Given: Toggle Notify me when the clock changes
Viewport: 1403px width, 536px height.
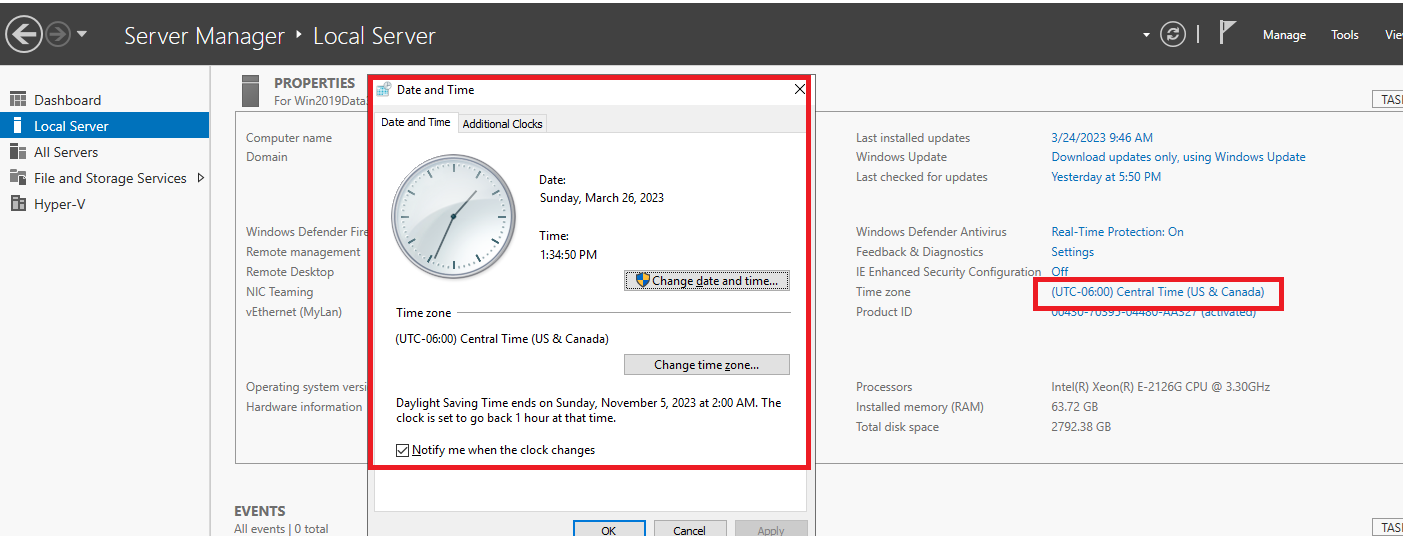Looking at the screenshot, I should [402, 450].
